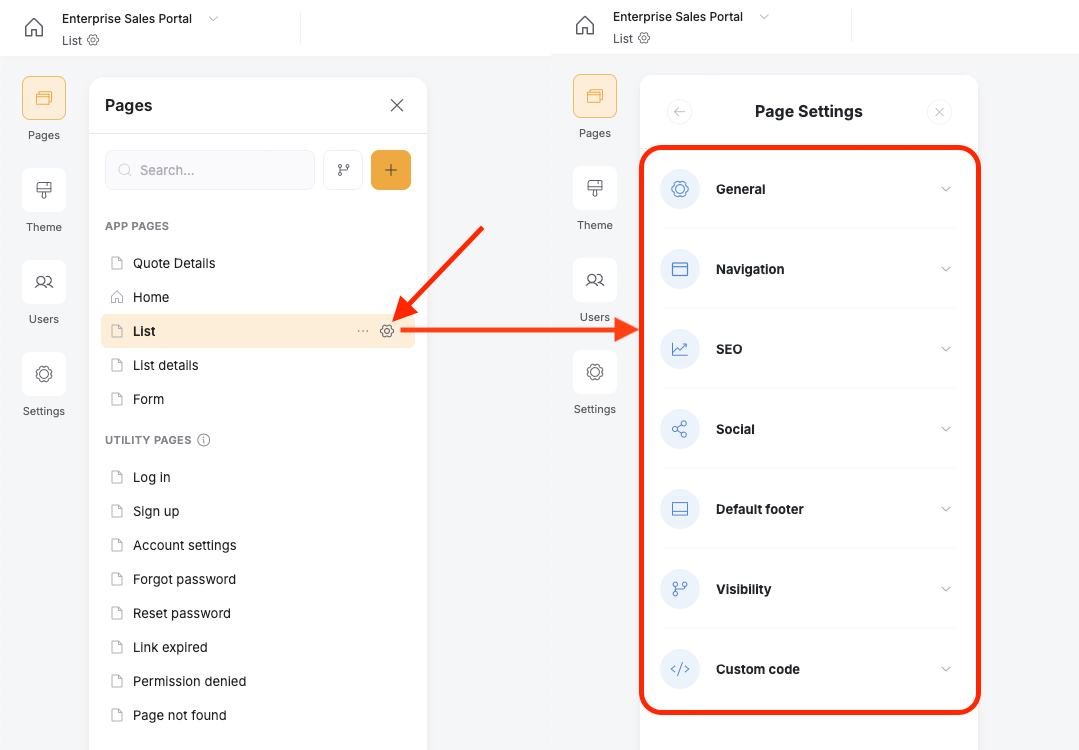
Task: Select the Form page
Action: click(258, 399)
